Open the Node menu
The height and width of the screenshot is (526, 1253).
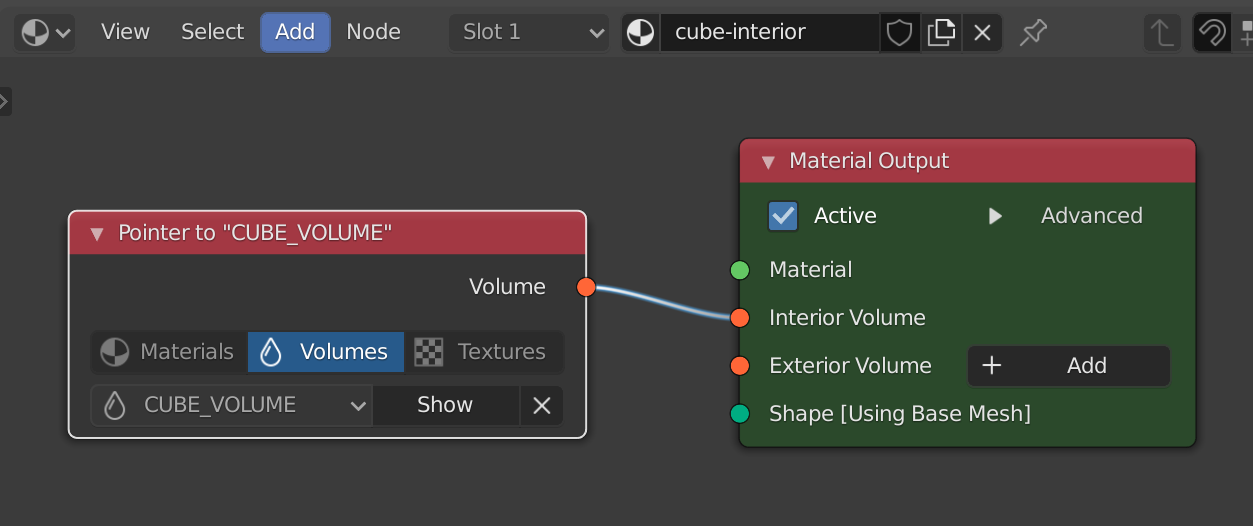point(373,33)
